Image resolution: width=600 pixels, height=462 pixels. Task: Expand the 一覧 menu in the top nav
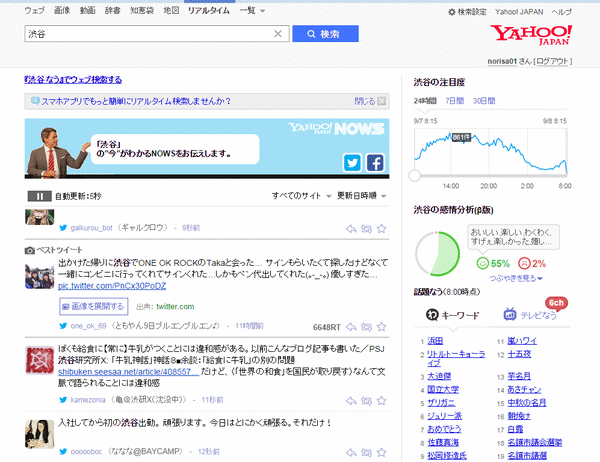click(x=253, y=11)
